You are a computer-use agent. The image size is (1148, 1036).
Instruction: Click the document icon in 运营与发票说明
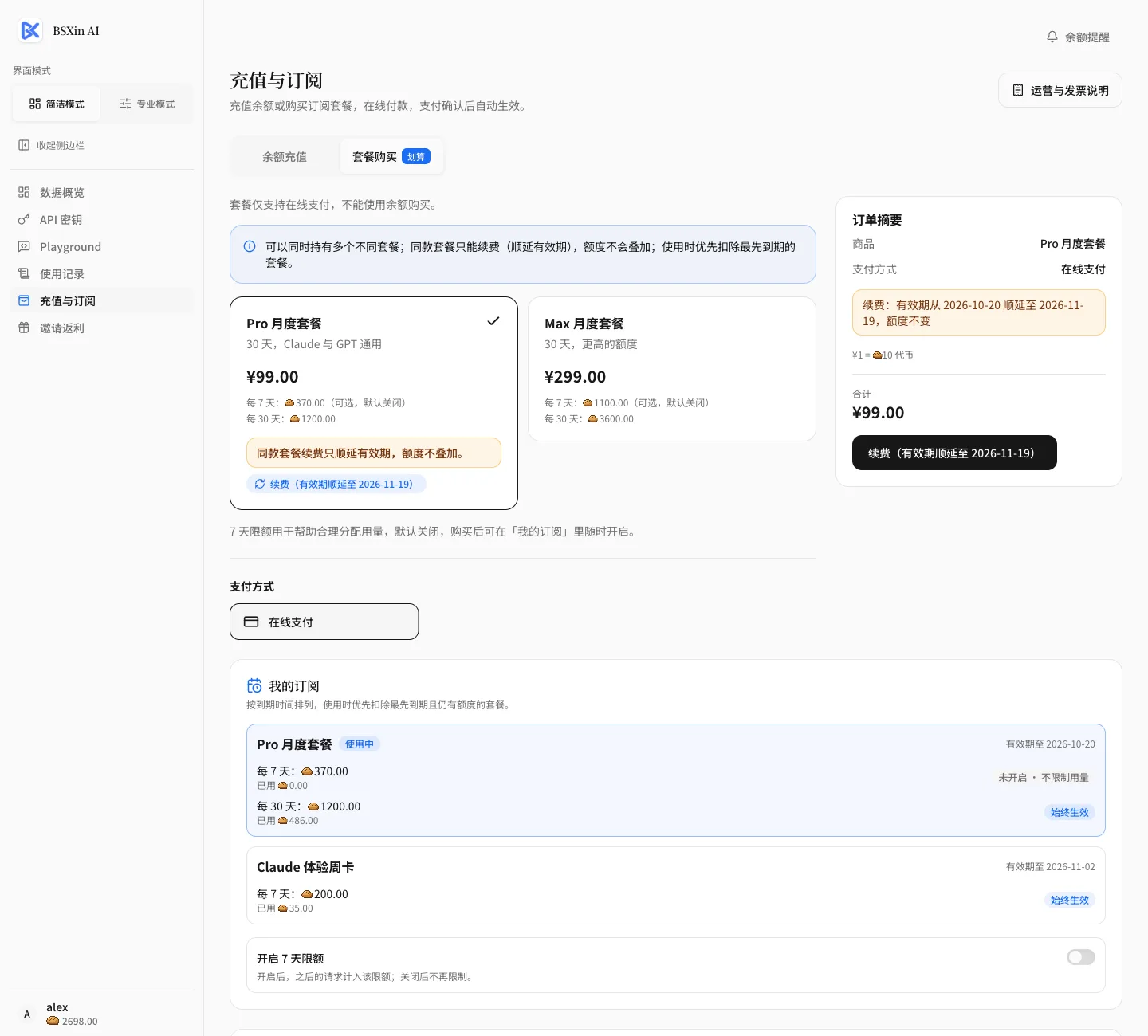[1018, 90]
